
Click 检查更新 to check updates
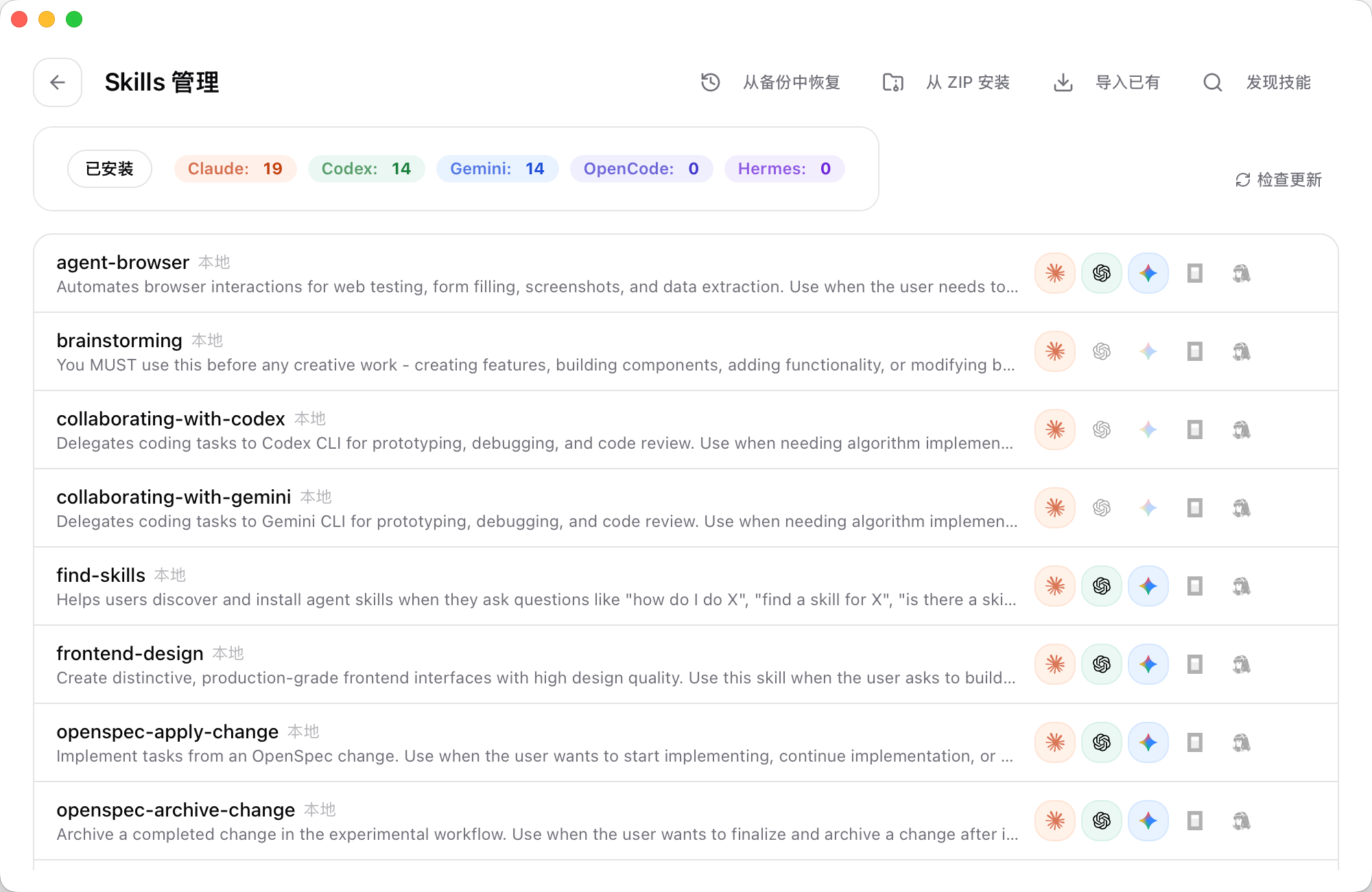(x=1279, y=180)
